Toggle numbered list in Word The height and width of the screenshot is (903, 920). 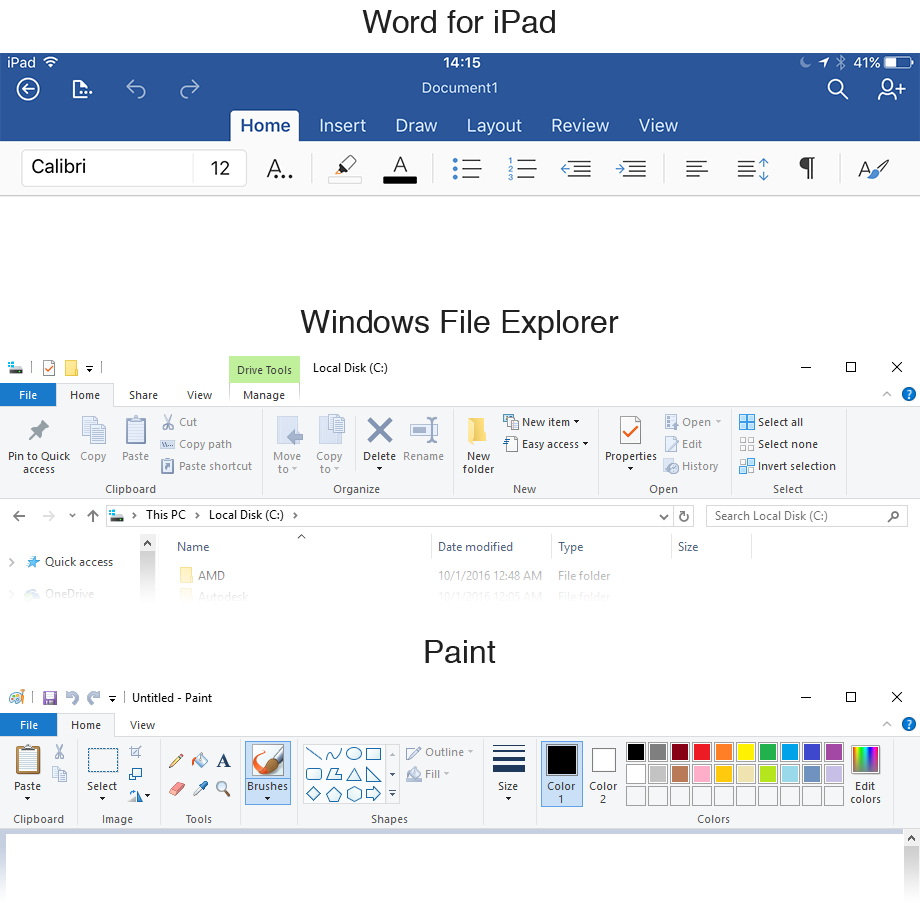tap(522, 169)
